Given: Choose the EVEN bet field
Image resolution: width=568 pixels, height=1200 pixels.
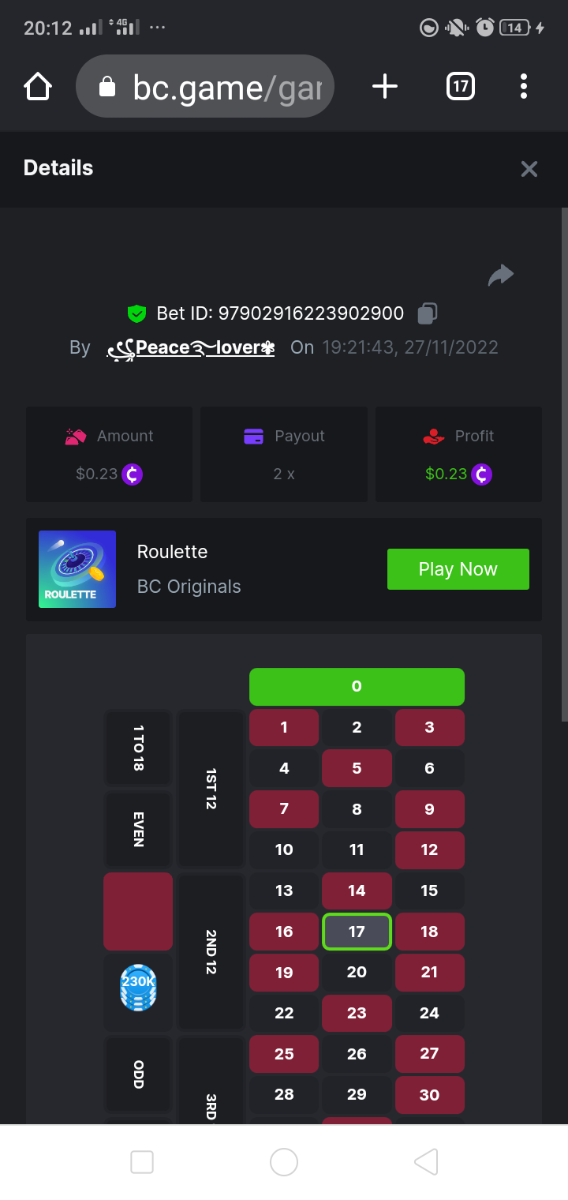Looking at the screenshot, I should [x=138, y=829].
